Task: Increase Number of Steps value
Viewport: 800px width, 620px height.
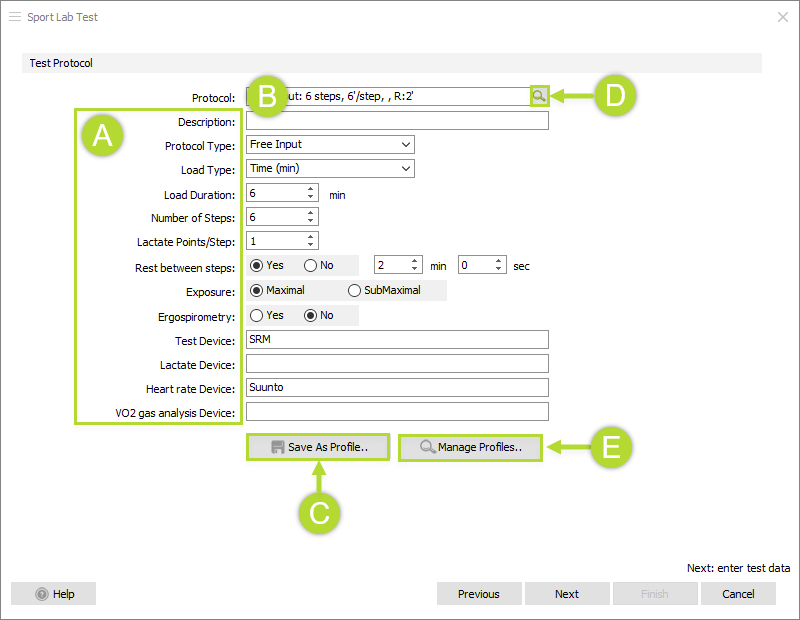Action: click(310, 213)
